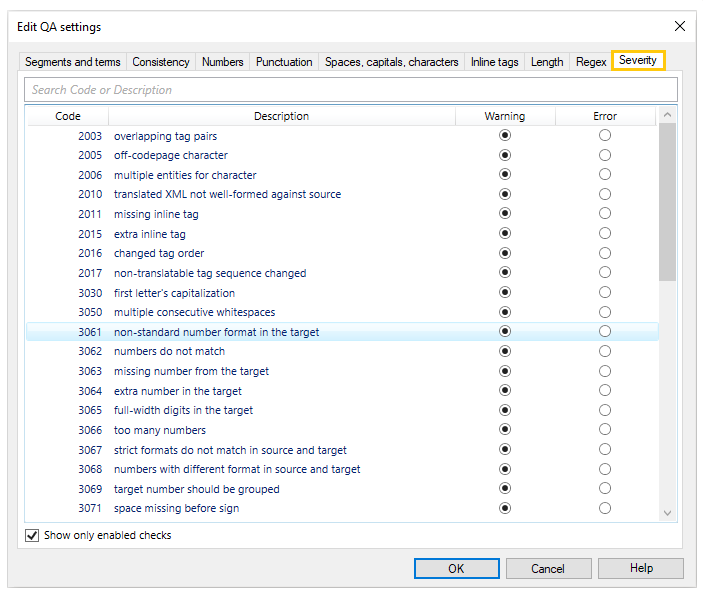
Task: Sort the list by Code column header
Action: point(67,116)
